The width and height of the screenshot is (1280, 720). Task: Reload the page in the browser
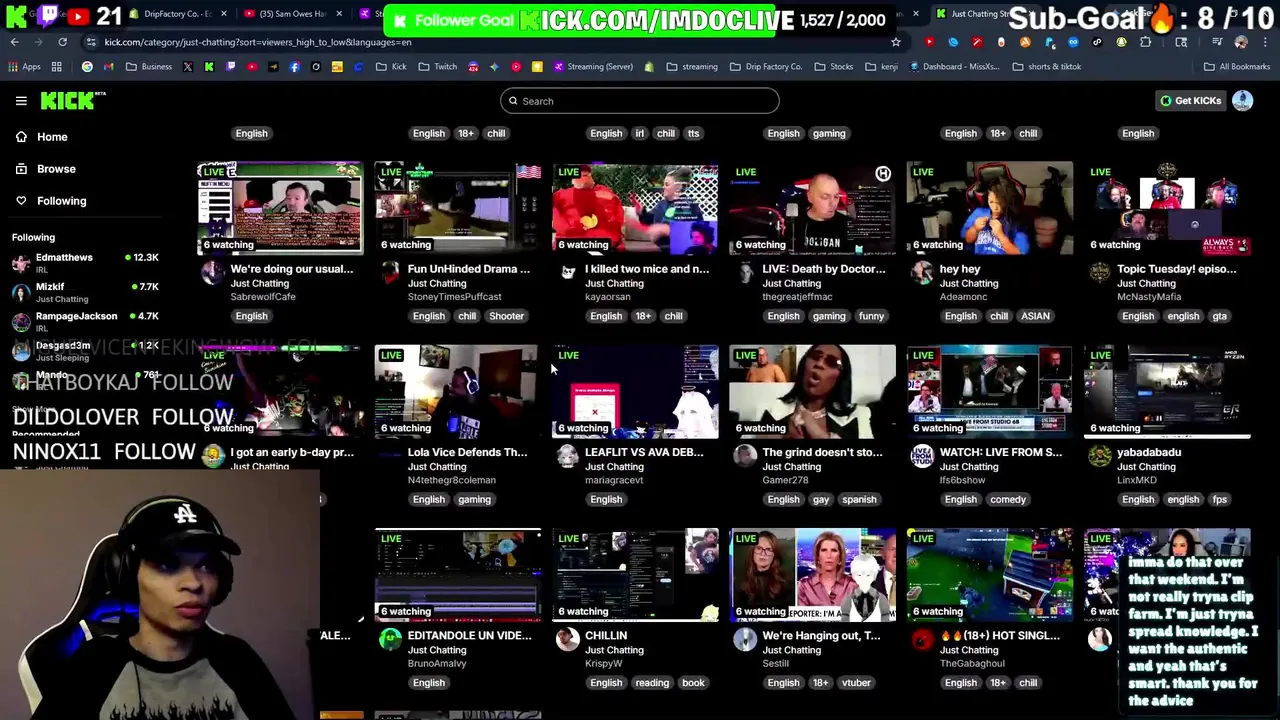tap(62, 42)
